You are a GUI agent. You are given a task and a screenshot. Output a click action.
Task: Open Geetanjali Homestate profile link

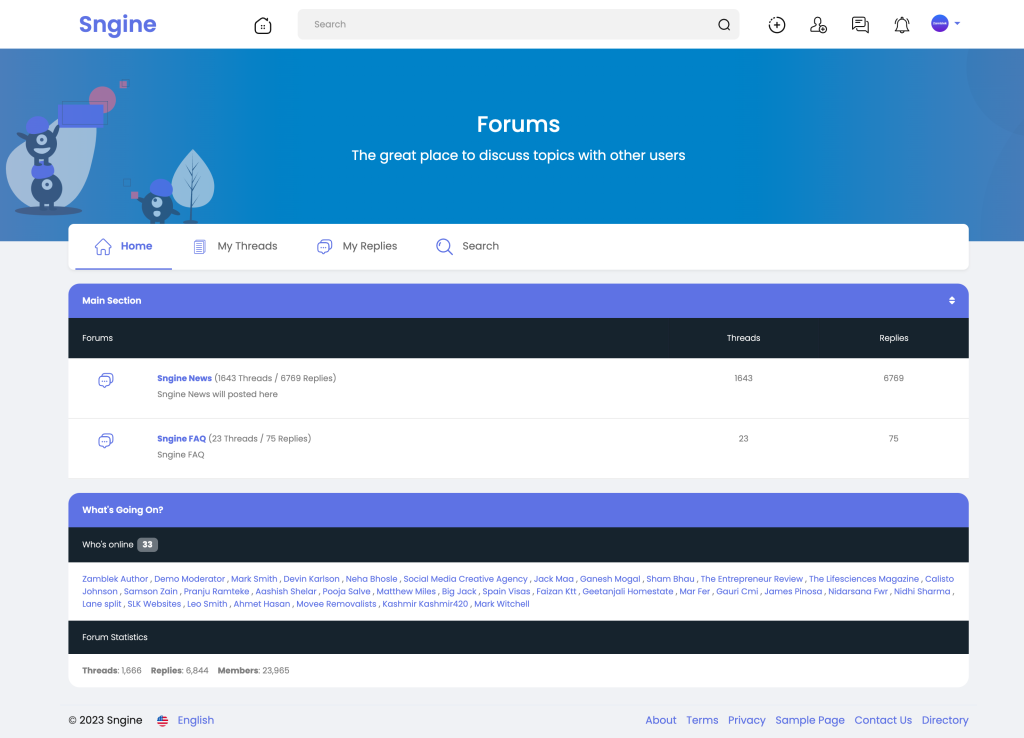click(x=628, y=591)
